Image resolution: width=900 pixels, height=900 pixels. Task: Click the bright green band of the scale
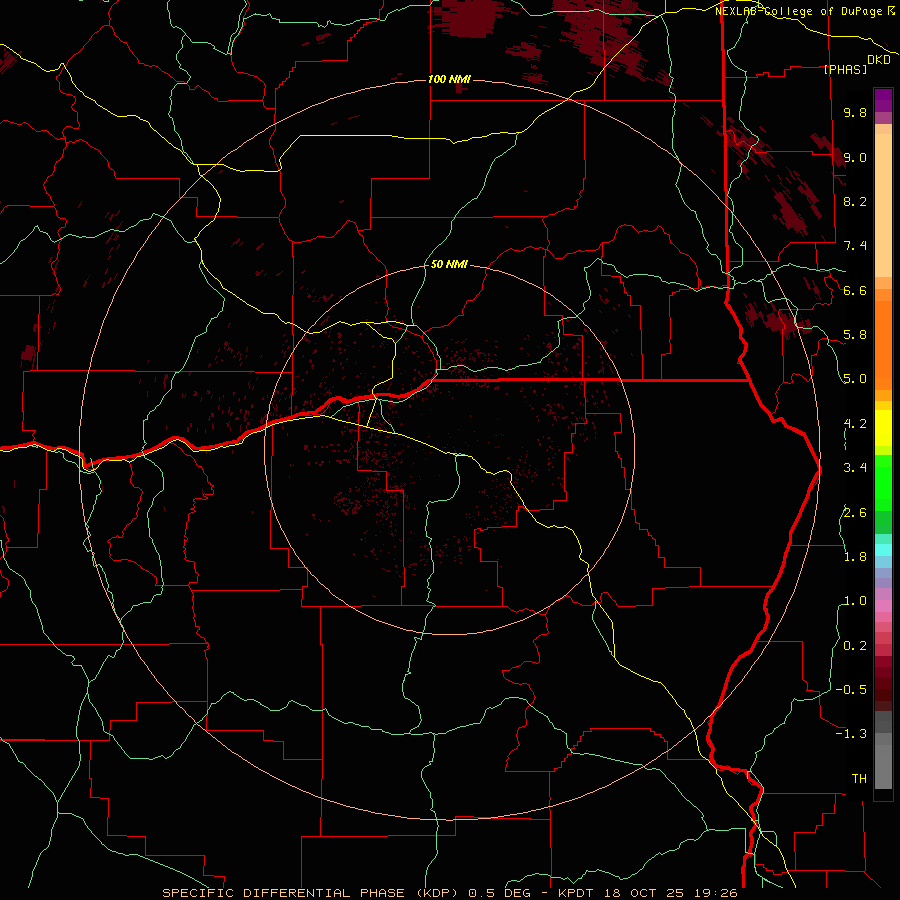click(x=883, y=482)
